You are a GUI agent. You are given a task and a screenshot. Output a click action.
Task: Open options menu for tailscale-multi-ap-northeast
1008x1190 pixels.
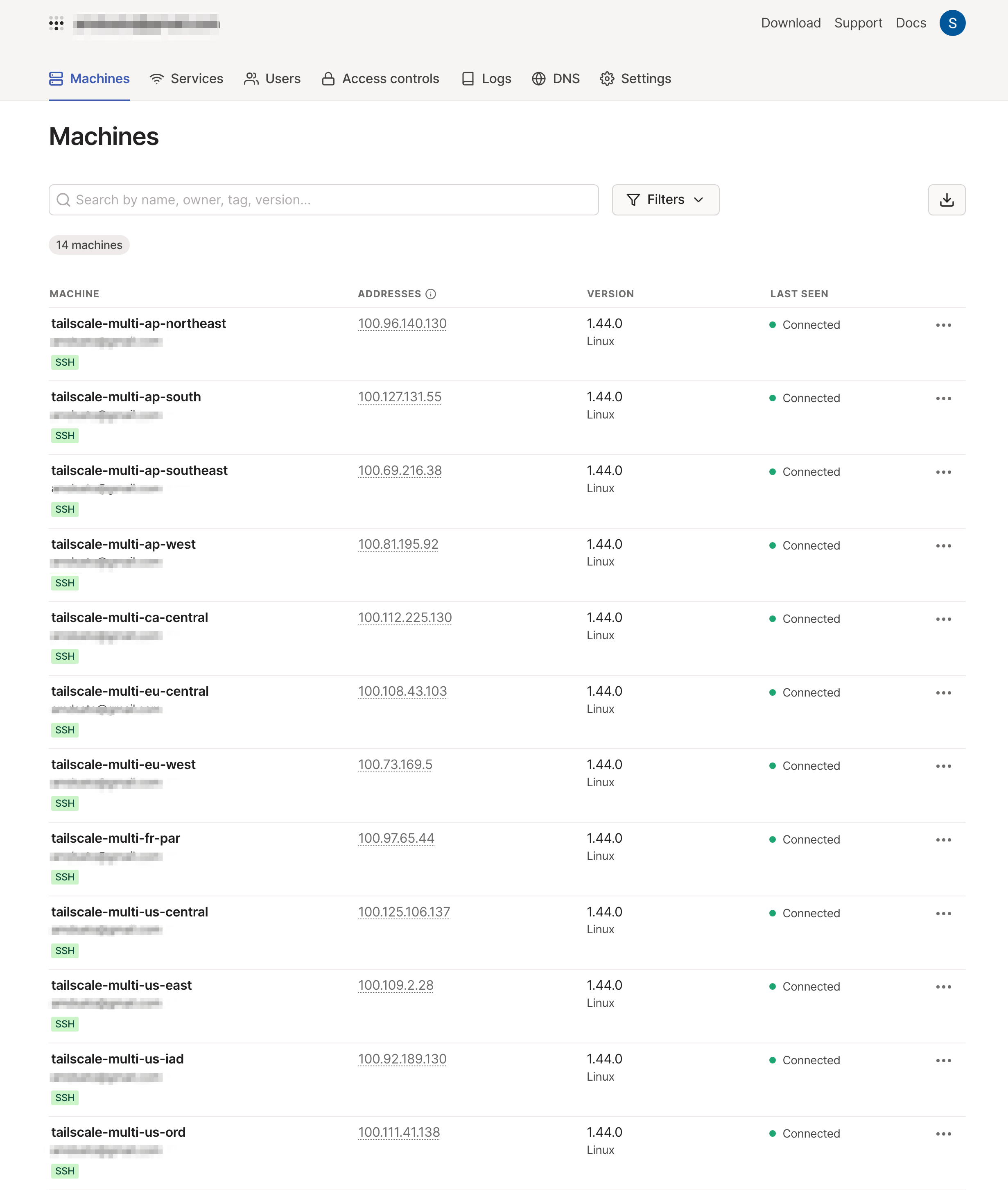pos(943,325)
